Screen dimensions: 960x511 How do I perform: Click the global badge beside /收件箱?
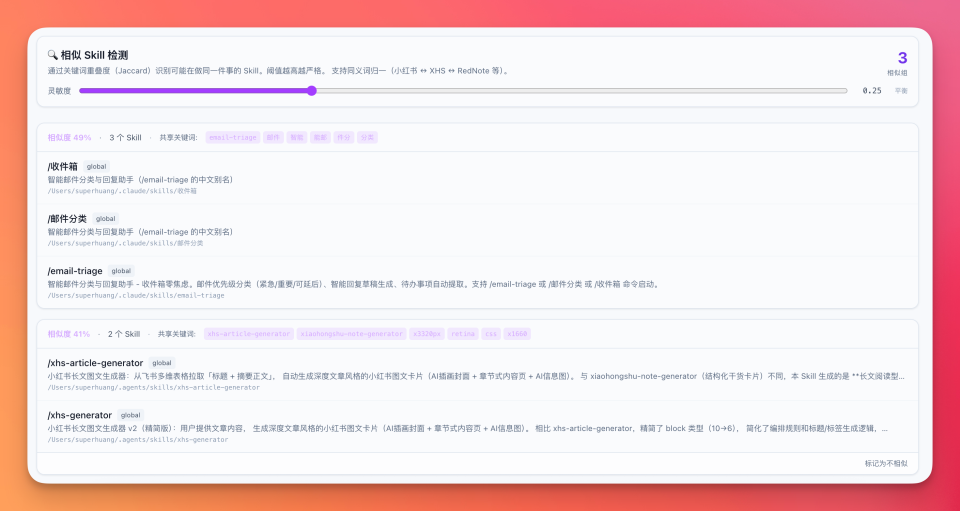tap(97, 166)
